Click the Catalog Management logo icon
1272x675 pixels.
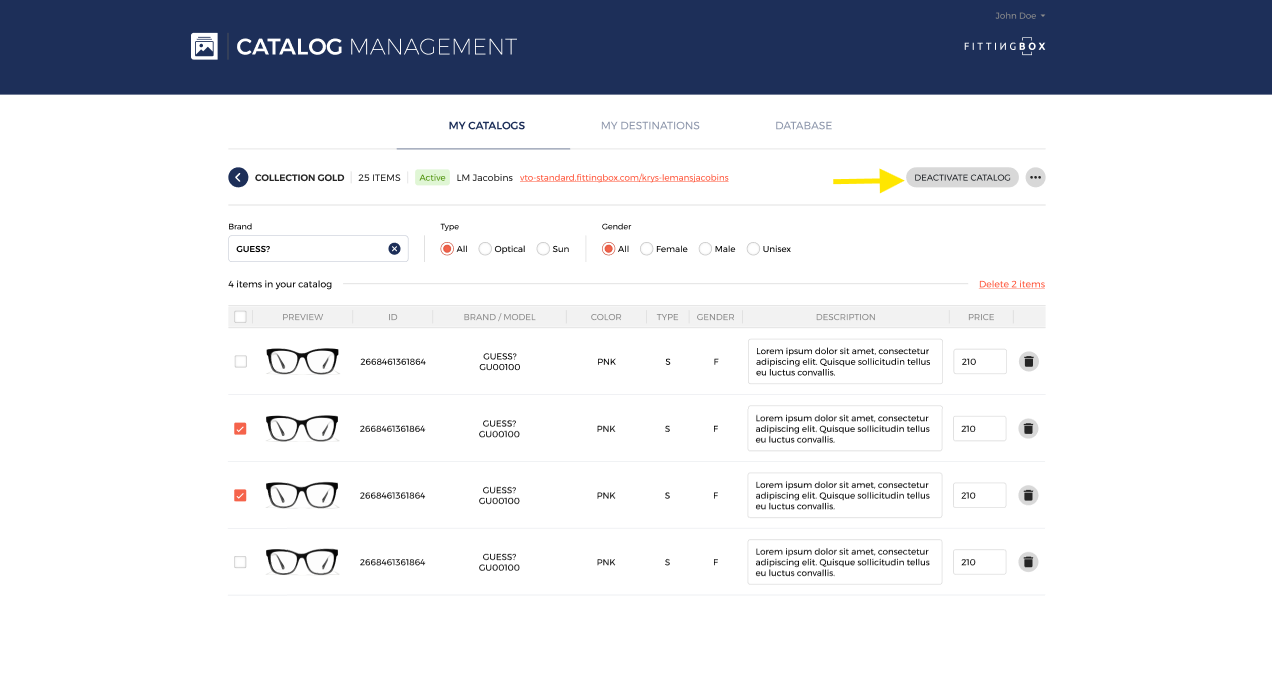204,47
